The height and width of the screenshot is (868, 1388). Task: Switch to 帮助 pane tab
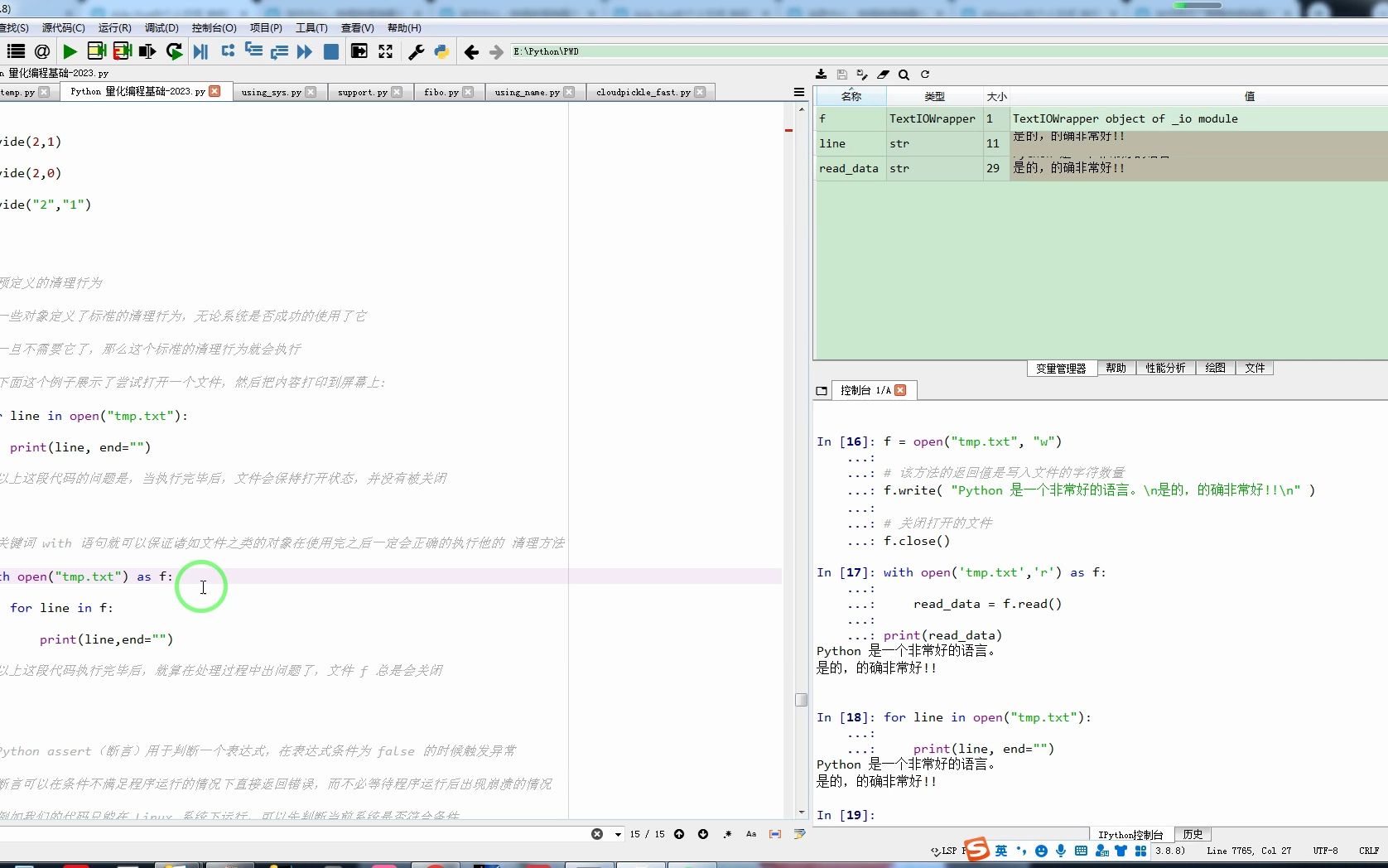tap(1116, 368)
